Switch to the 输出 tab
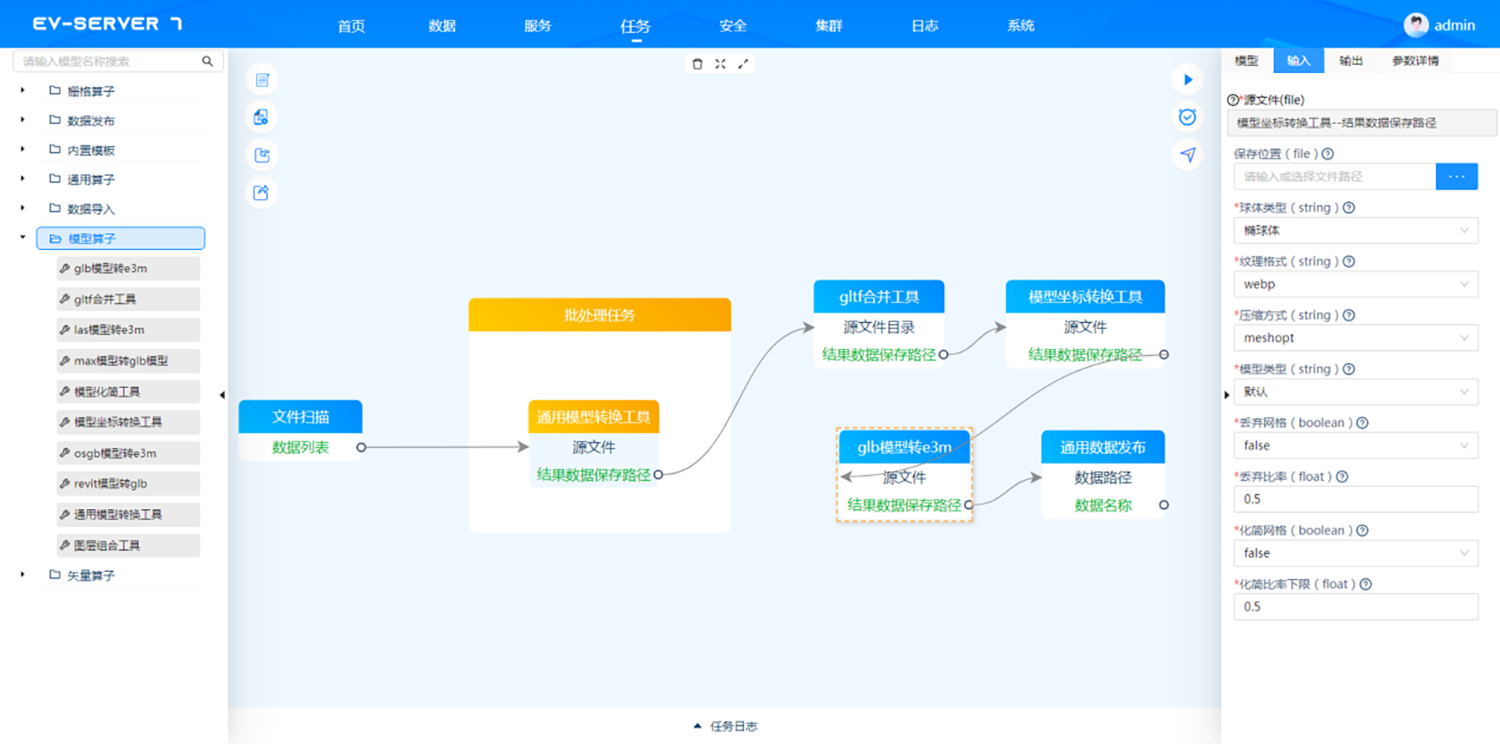Screen dimensions: 1500x744 point(1351,61)
